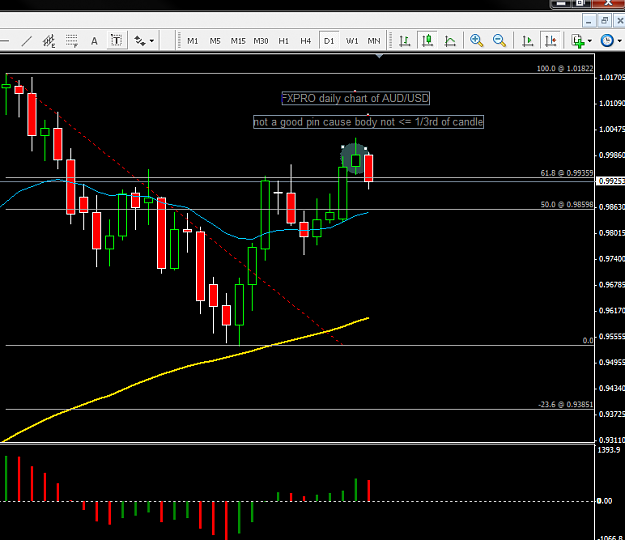Viewport: 625px width, 540px height.
Task: Switch to H1 timeframe
Action: 283,41
